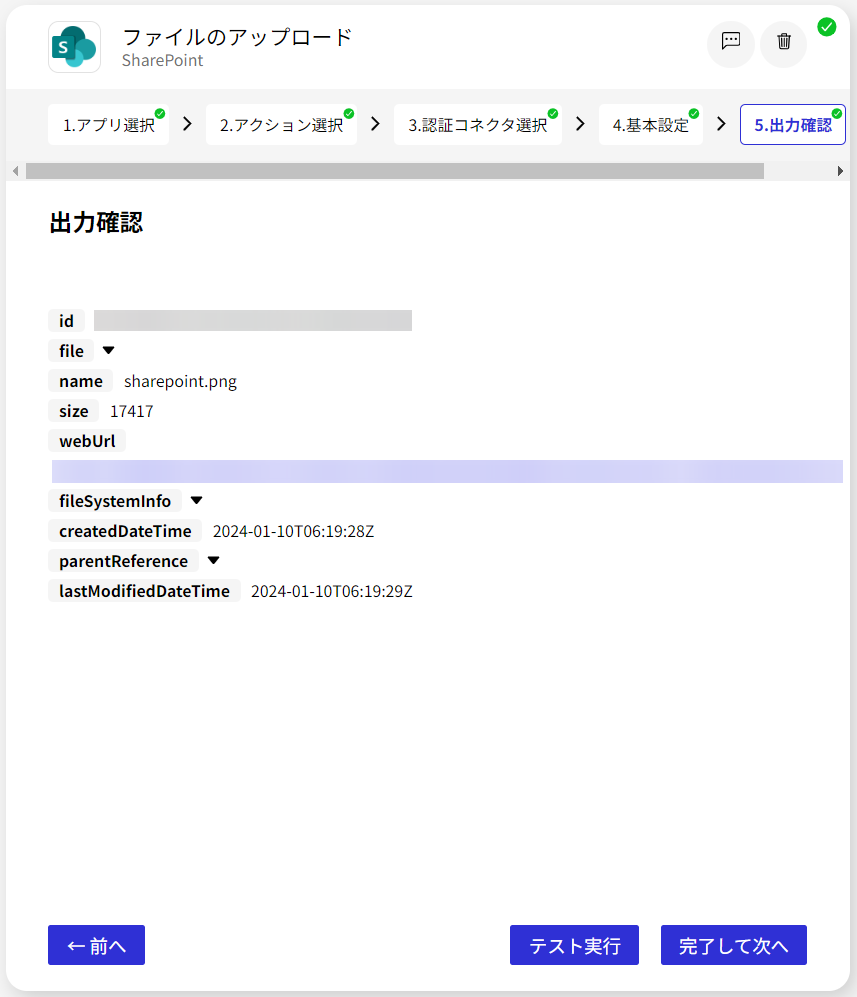Click the left arrow of the step scrollbar

[x=15, y=171]
